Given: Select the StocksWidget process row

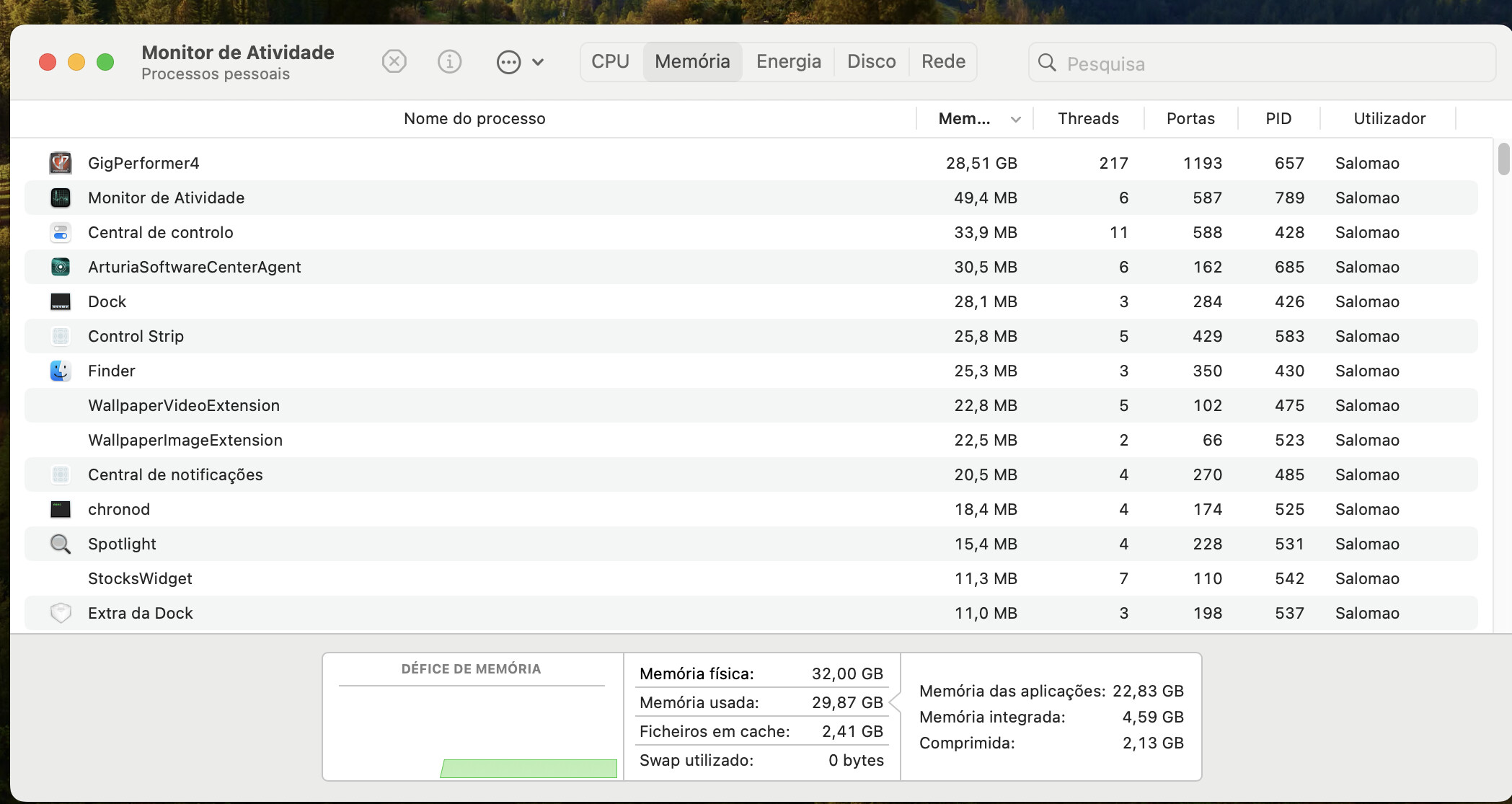Looking at the screenshot, I should 751,578.
